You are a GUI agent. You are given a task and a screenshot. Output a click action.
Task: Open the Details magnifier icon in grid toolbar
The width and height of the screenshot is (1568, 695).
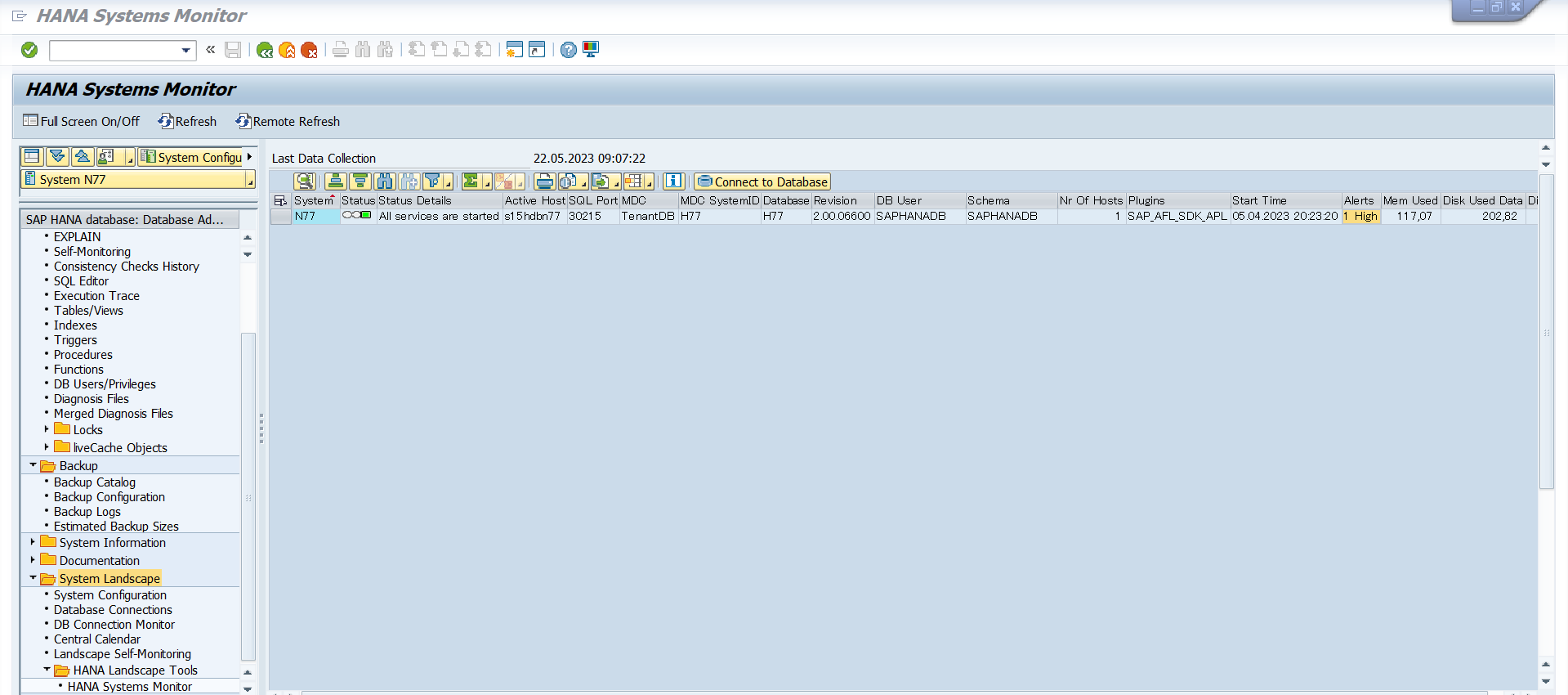tap(305, 182)
